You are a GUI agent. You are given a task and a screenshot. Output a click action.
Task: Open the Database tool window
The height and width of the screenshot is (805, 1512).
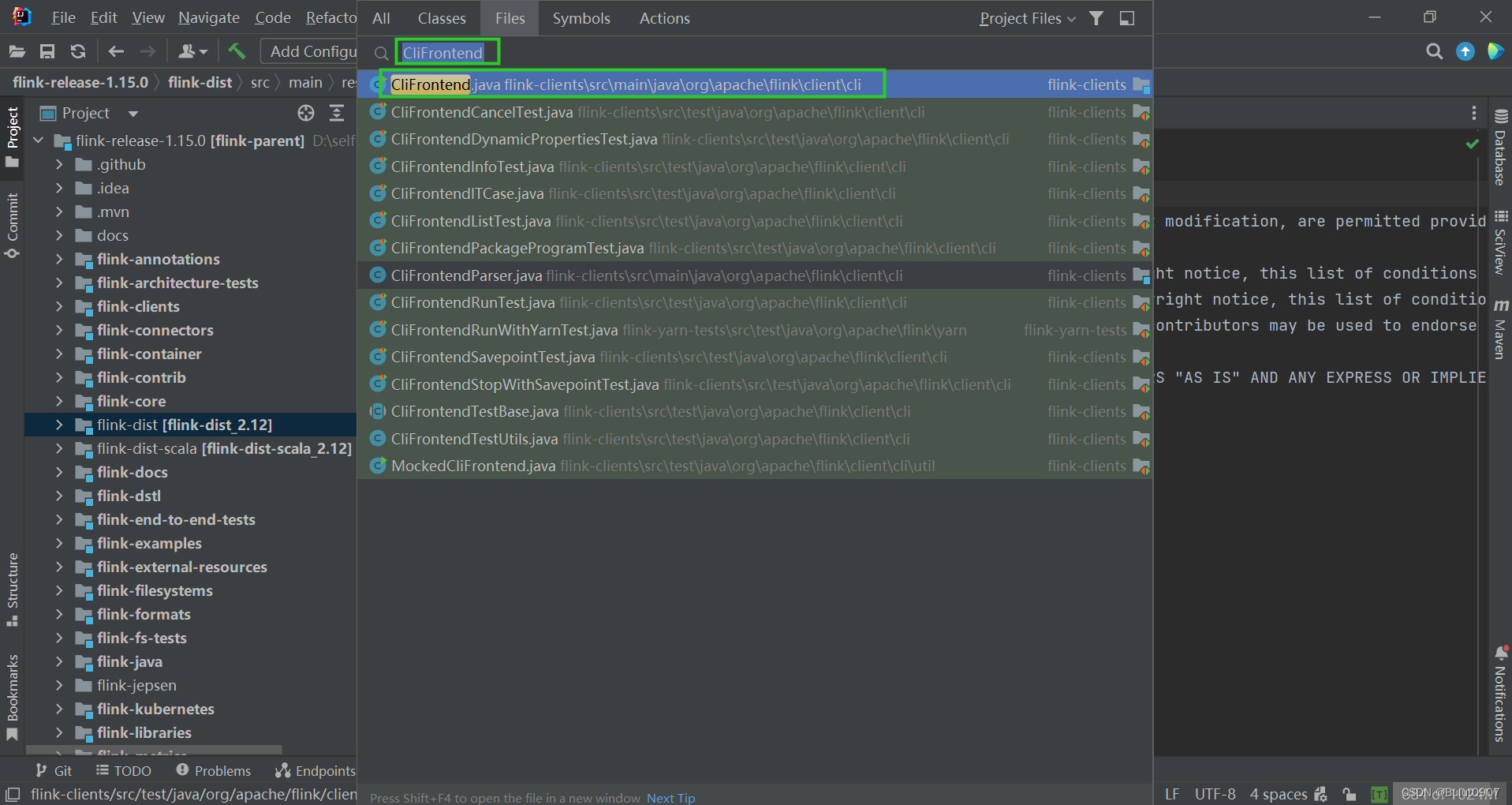tap(1500, 148)
